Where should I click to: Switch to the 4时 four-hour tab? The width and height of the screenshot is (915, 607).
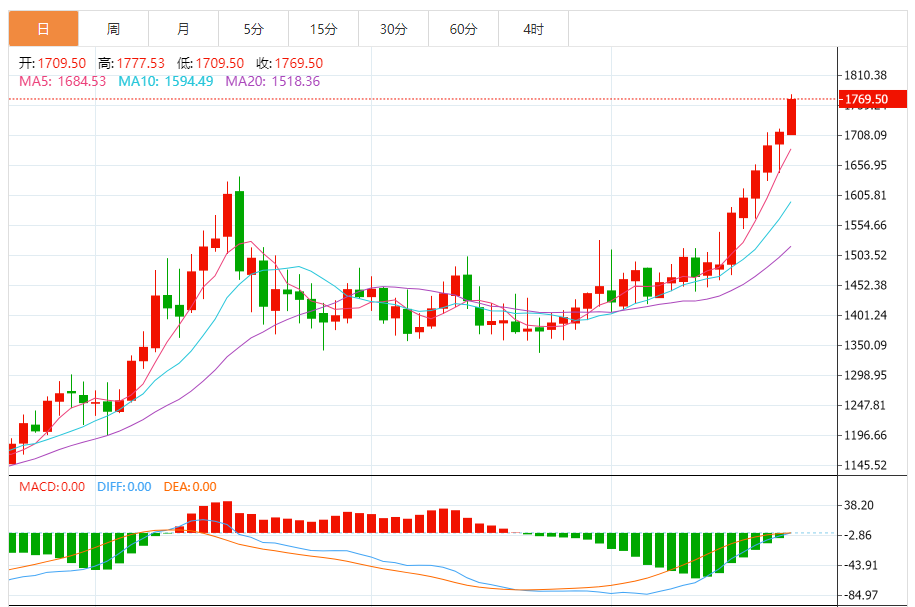point(533,29)
